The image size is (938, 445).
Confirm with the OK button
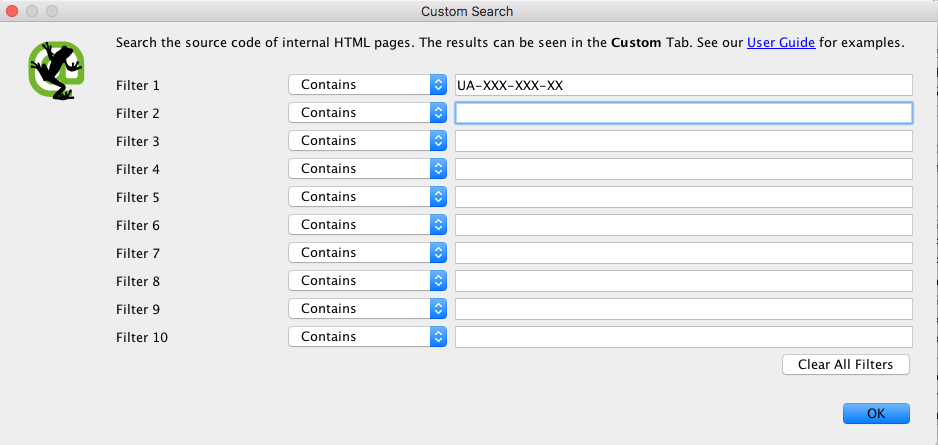click(876, 413)
